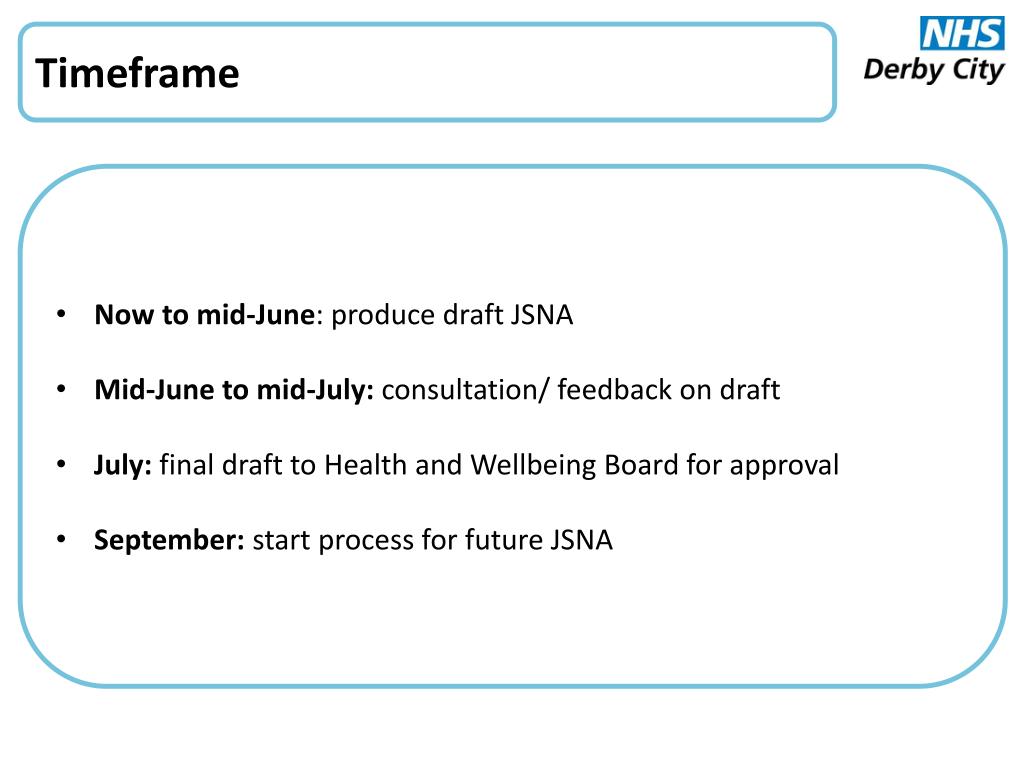Click the blue border of content box
This screenshot has height=768, width=1024.
pyautogui.click(x=513, y=167)
